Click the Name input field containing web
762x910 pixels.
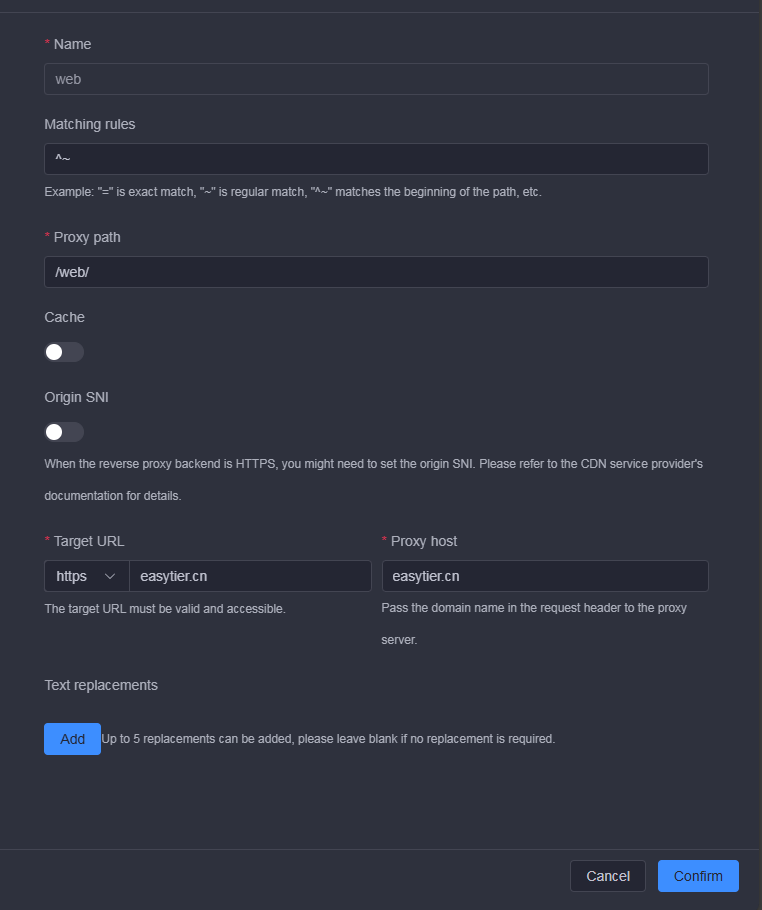click(376, 79)
